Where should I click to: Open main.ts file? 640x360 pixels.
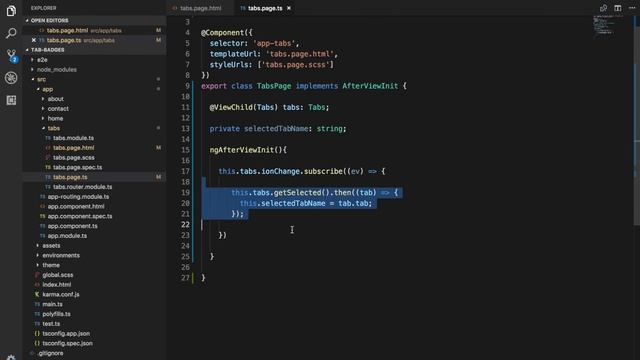[x=52, y=304]
